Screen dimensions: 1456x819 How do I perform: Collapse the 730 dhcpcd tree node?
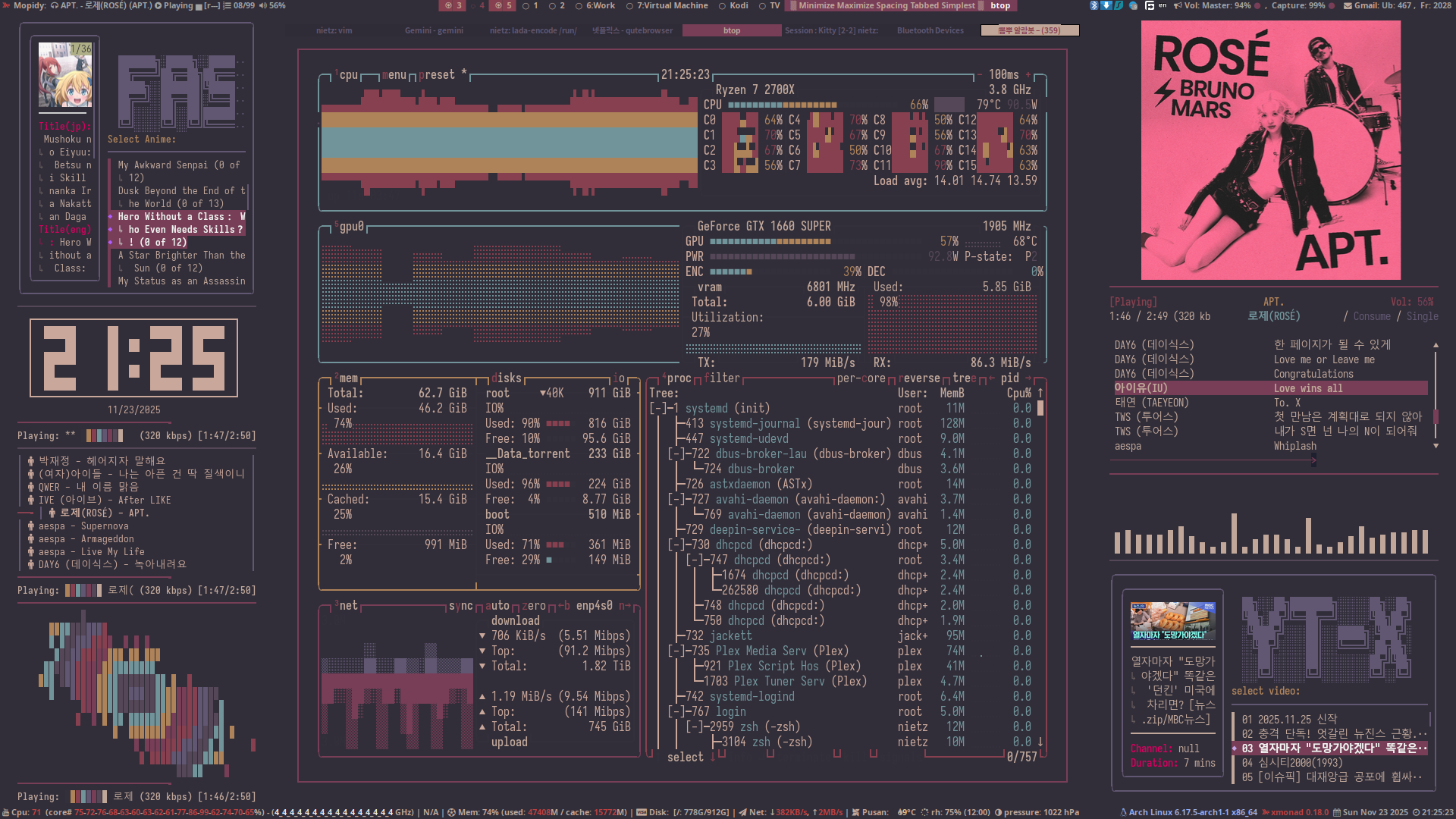click(x=676, y=544)
